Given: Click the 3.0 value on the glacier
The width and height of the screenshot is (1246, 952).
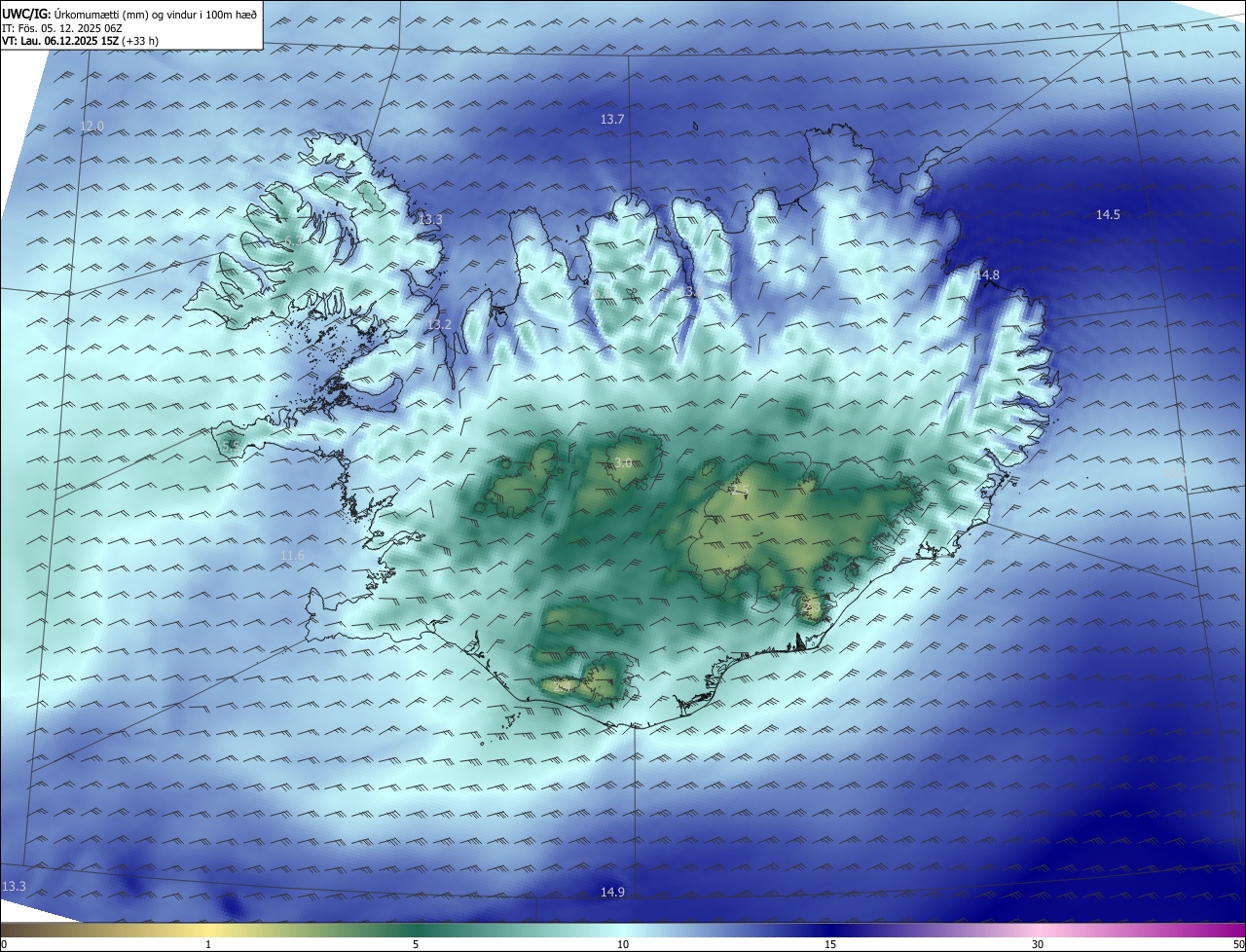Looking at the screenshot, I should point(623,463).
